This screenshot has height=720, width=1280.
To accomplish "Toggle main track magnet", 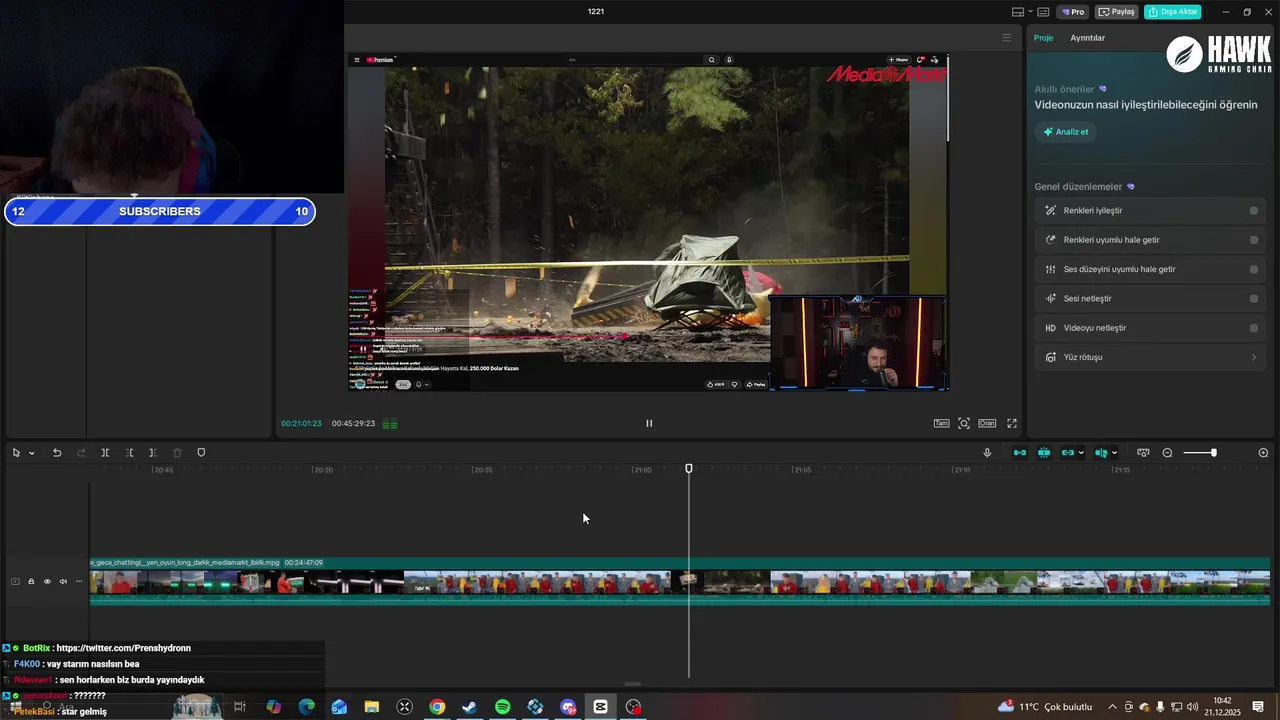I will 1020,453.
